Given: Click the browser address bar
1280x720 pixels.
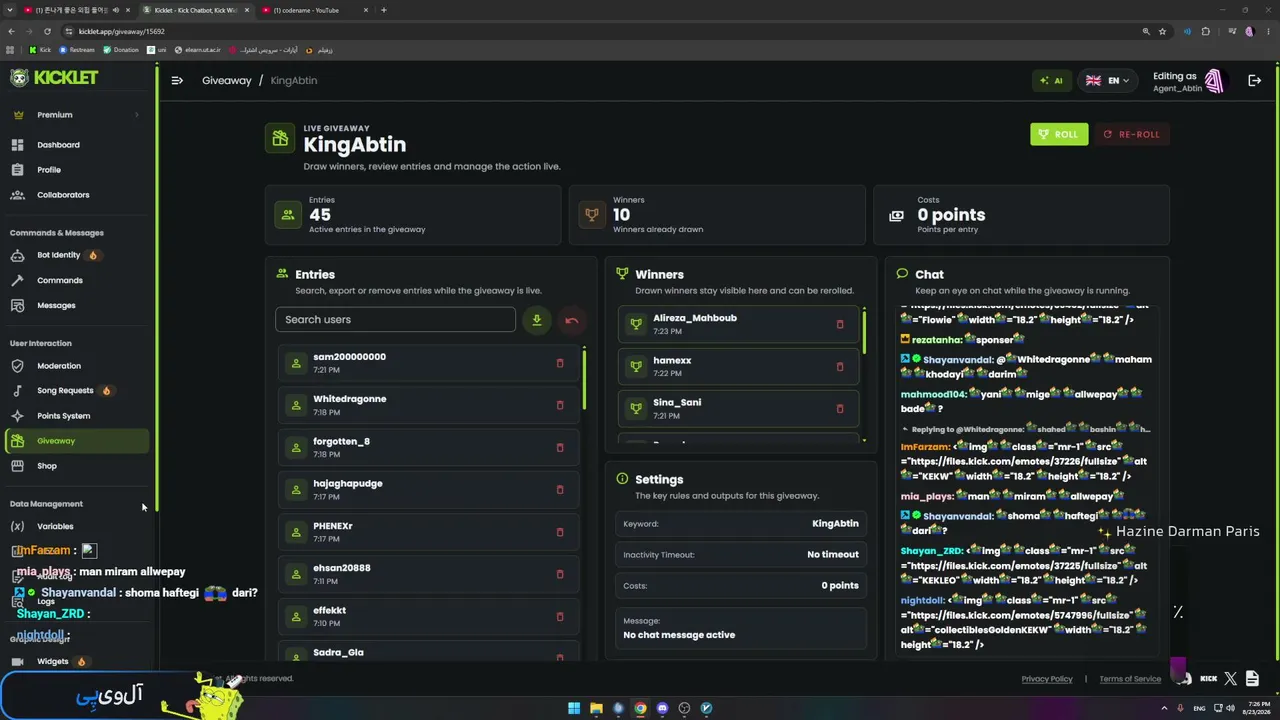Looking at the screenshot, I should click(x=600, y=31).
